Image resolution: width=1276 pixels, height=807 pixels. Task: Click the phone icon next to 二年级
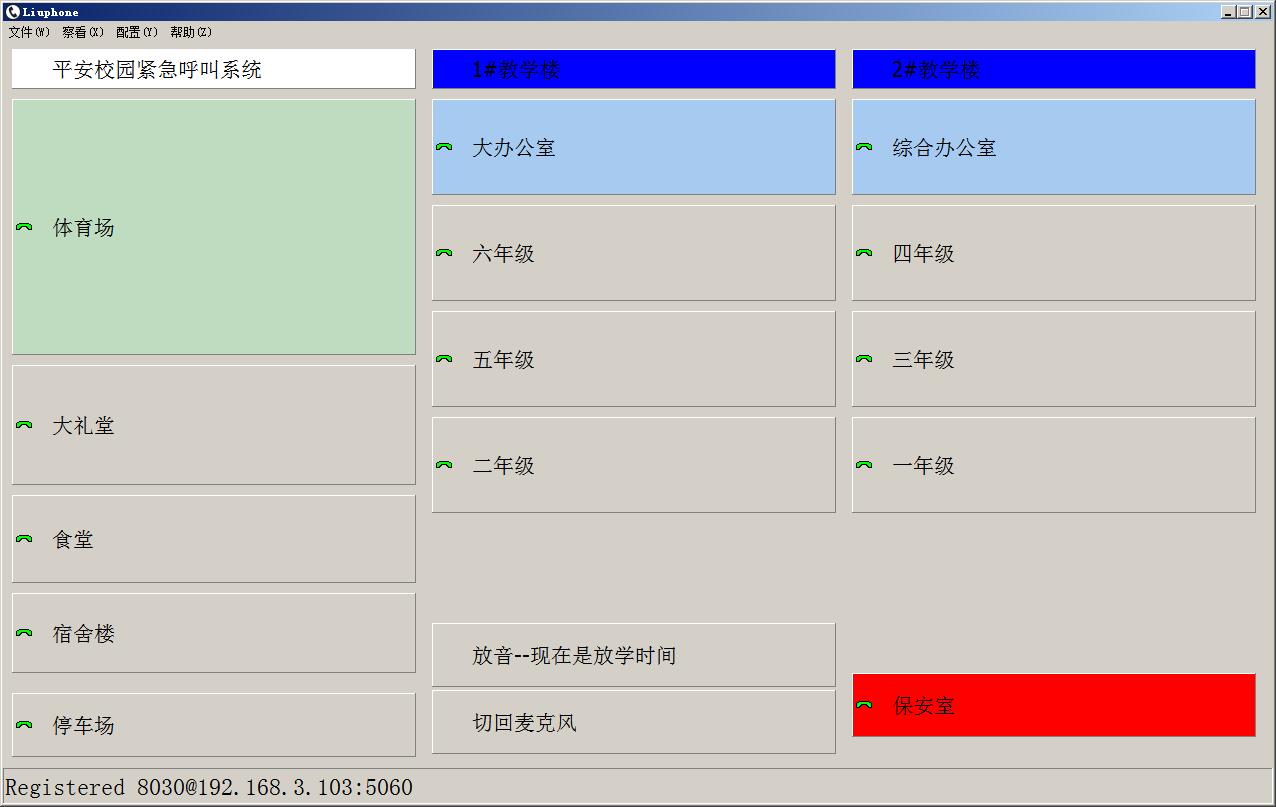coord(444,465)
